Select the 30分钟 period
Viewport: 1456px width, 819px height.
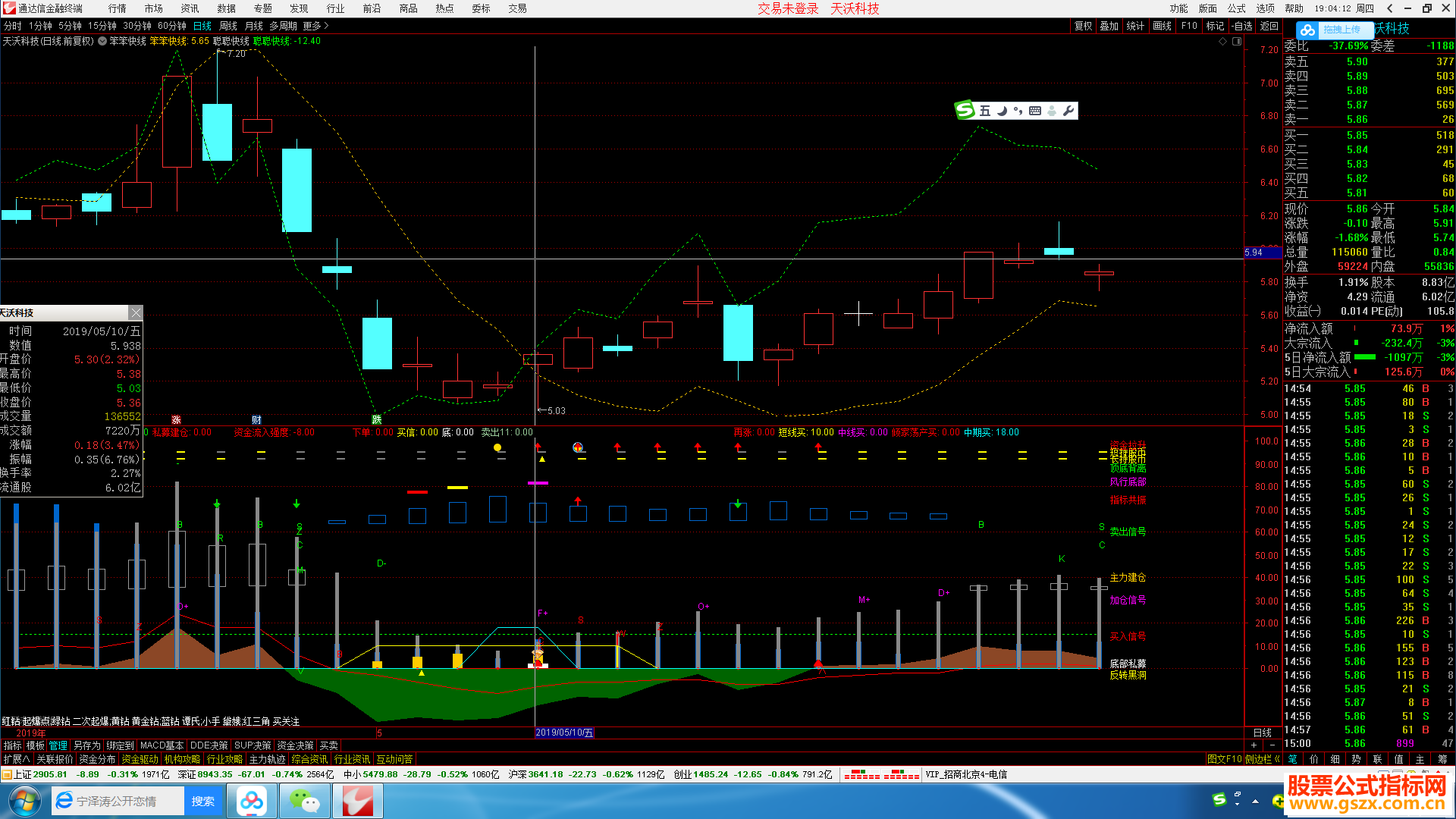137,26
